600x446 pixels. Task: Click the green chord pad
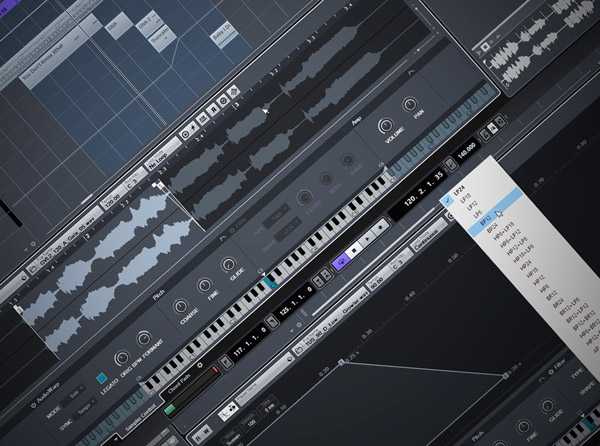[170, 409]
